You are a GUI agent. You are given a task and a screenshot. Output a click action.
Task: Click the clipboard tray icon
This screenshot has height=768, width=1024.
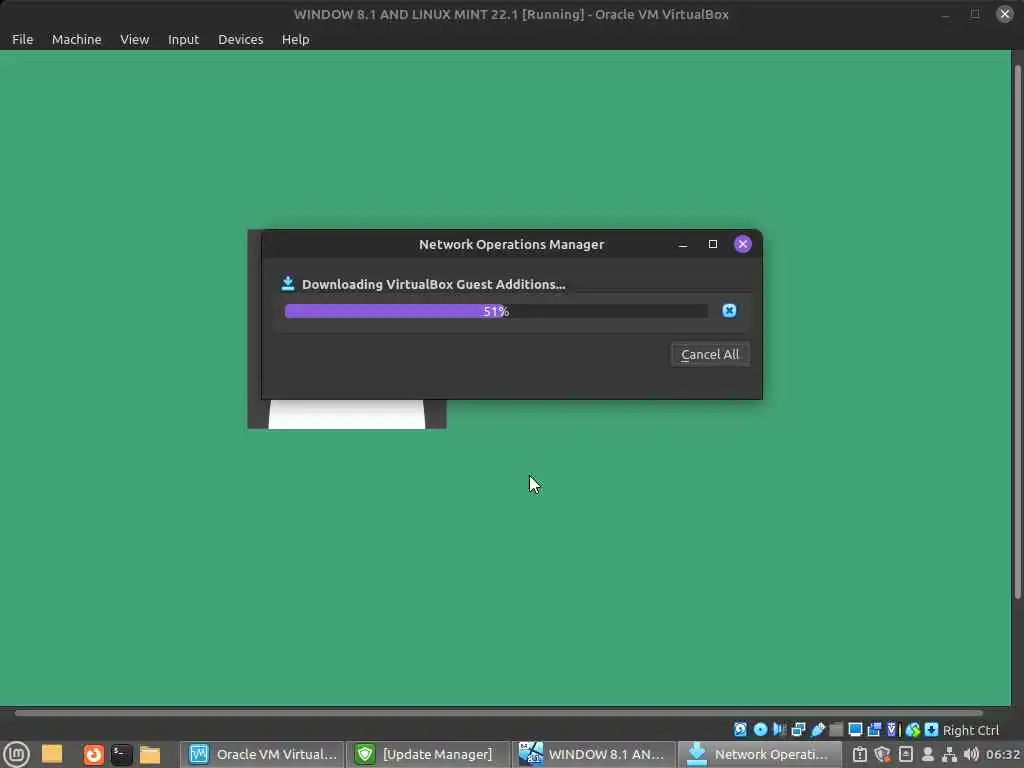point(859,754)
